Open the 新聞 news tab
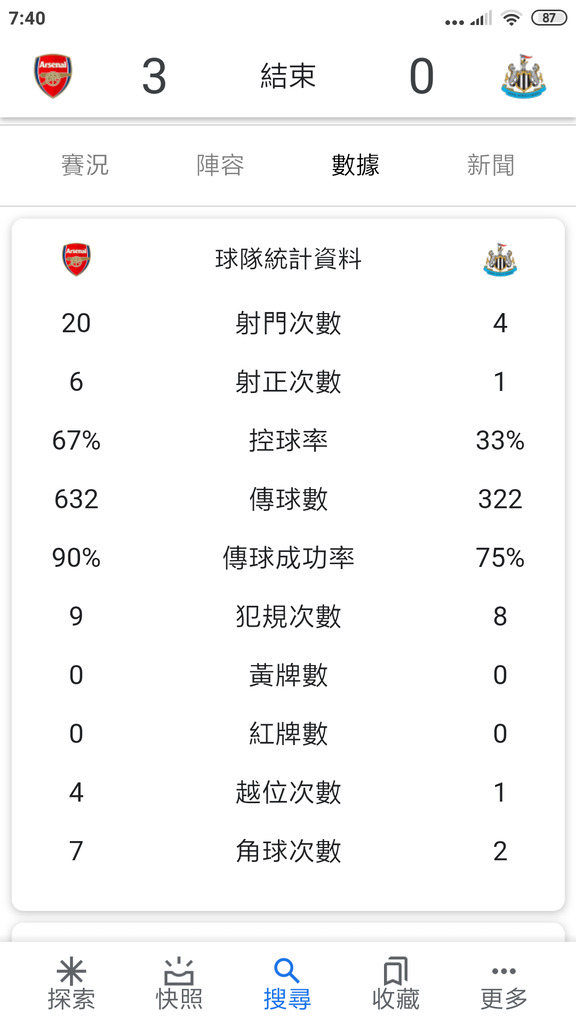The height and width of the screenshot is (1024, 576). point(490,165)
